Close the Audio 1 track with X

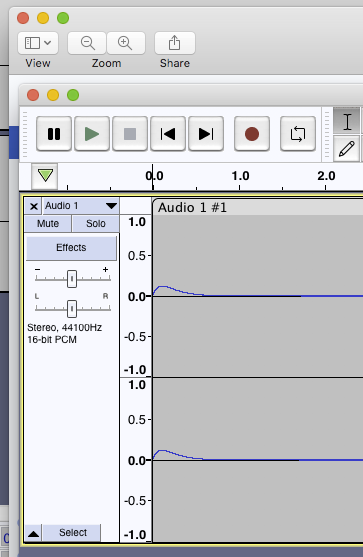click(x=34, y=206)
